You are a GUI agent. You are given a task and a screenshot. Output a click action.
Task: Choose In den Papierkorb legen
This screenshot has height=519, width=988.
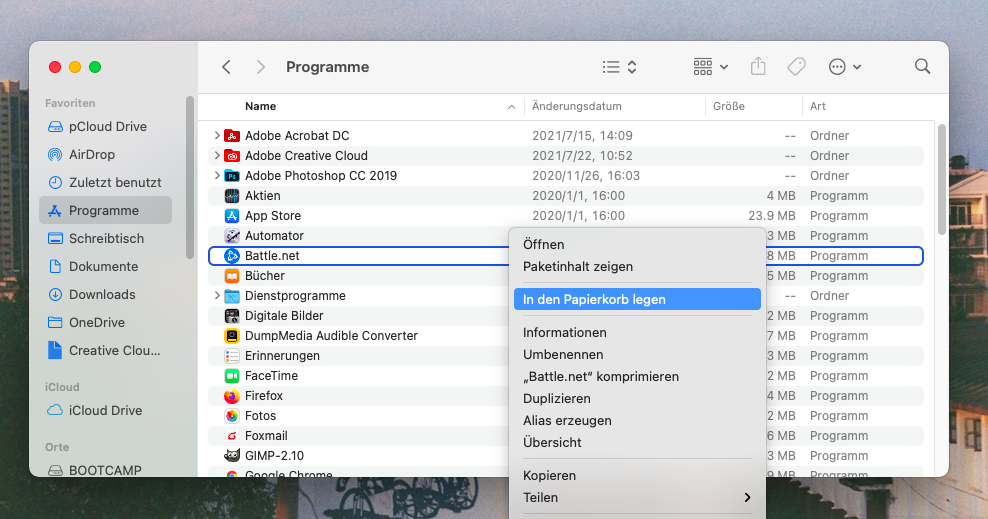637,299
